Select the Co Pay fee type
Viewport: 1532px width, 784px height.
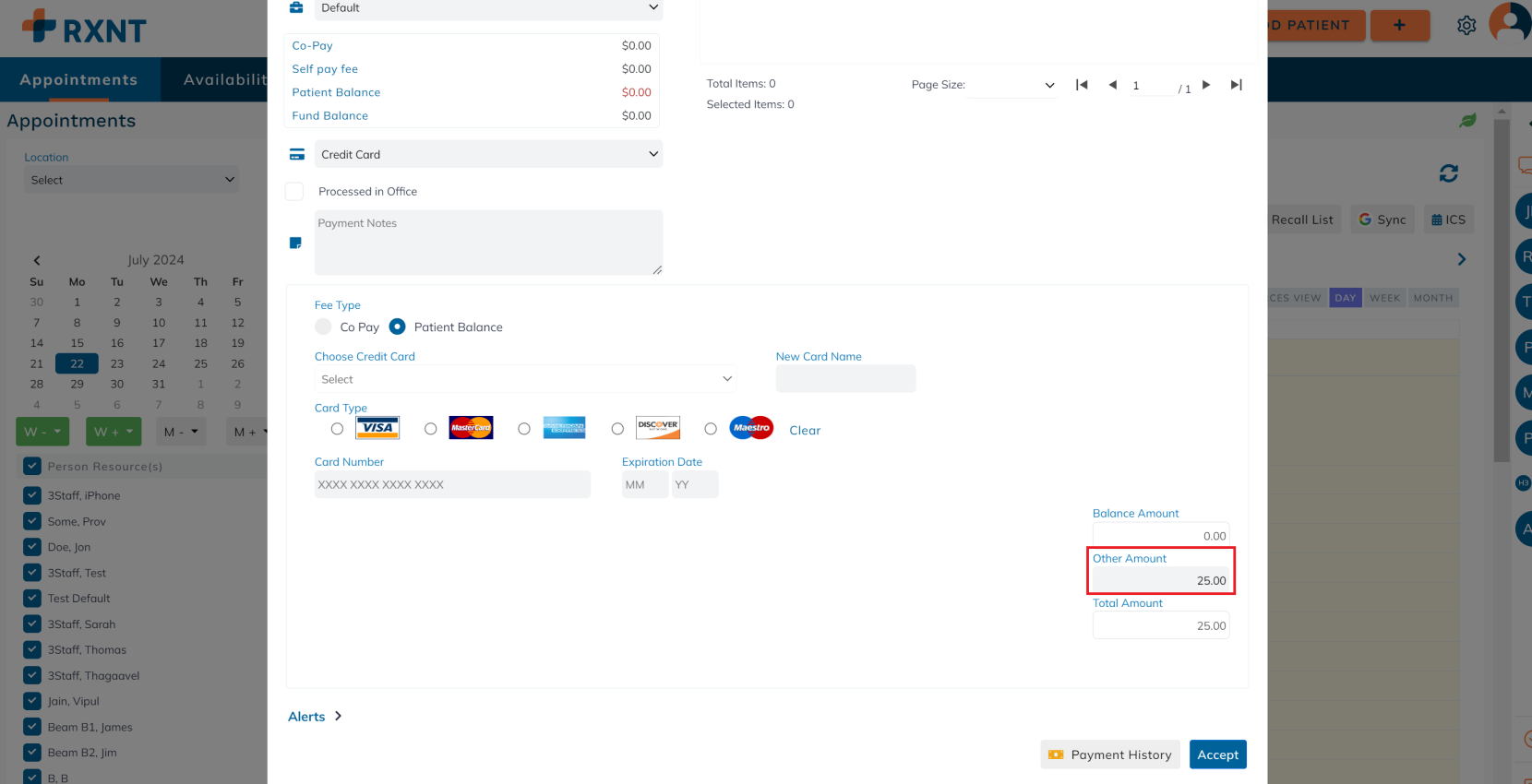click(324, 327)
